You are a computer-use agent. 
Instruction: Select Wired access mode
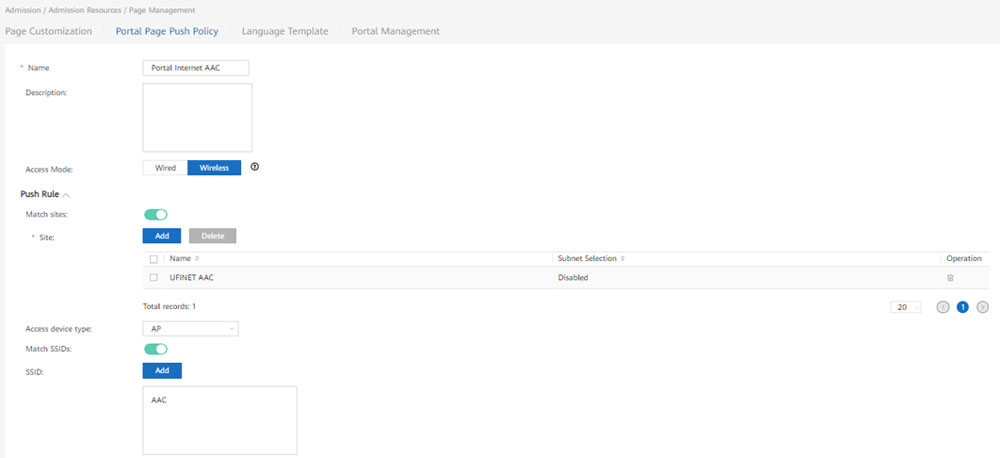point(165,168)
